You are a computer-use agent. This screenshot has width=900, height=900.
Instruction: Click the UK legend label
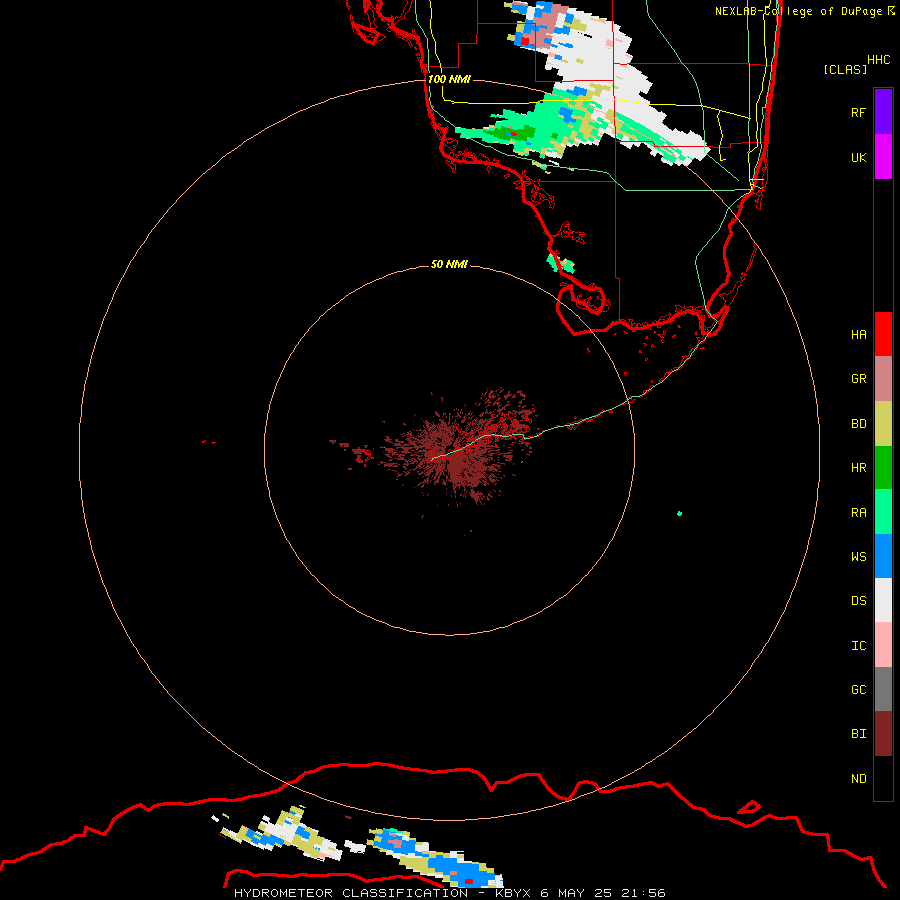point(858,157)
